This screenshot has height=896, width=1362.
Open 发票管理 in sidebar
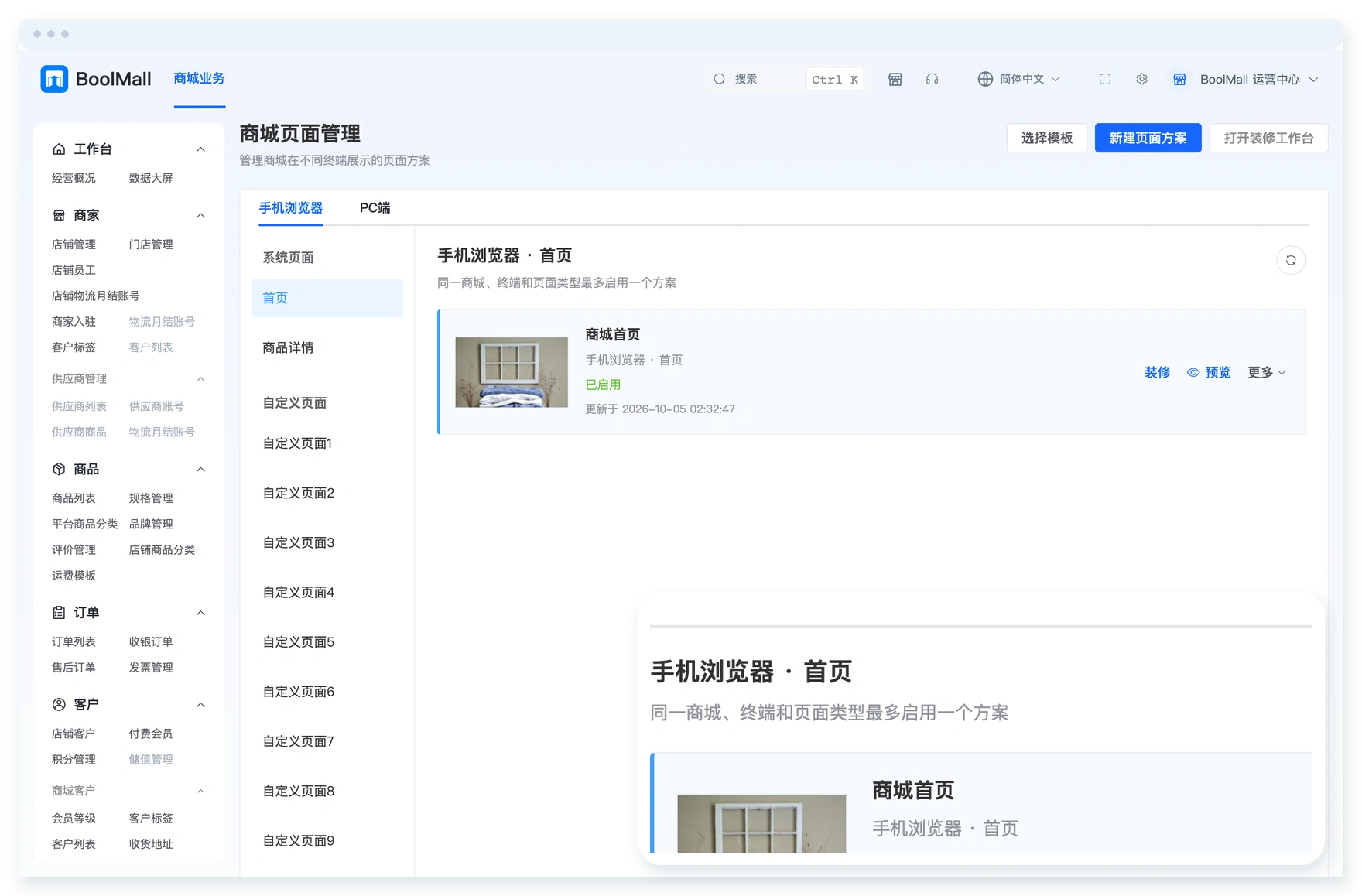coord(151,667)
